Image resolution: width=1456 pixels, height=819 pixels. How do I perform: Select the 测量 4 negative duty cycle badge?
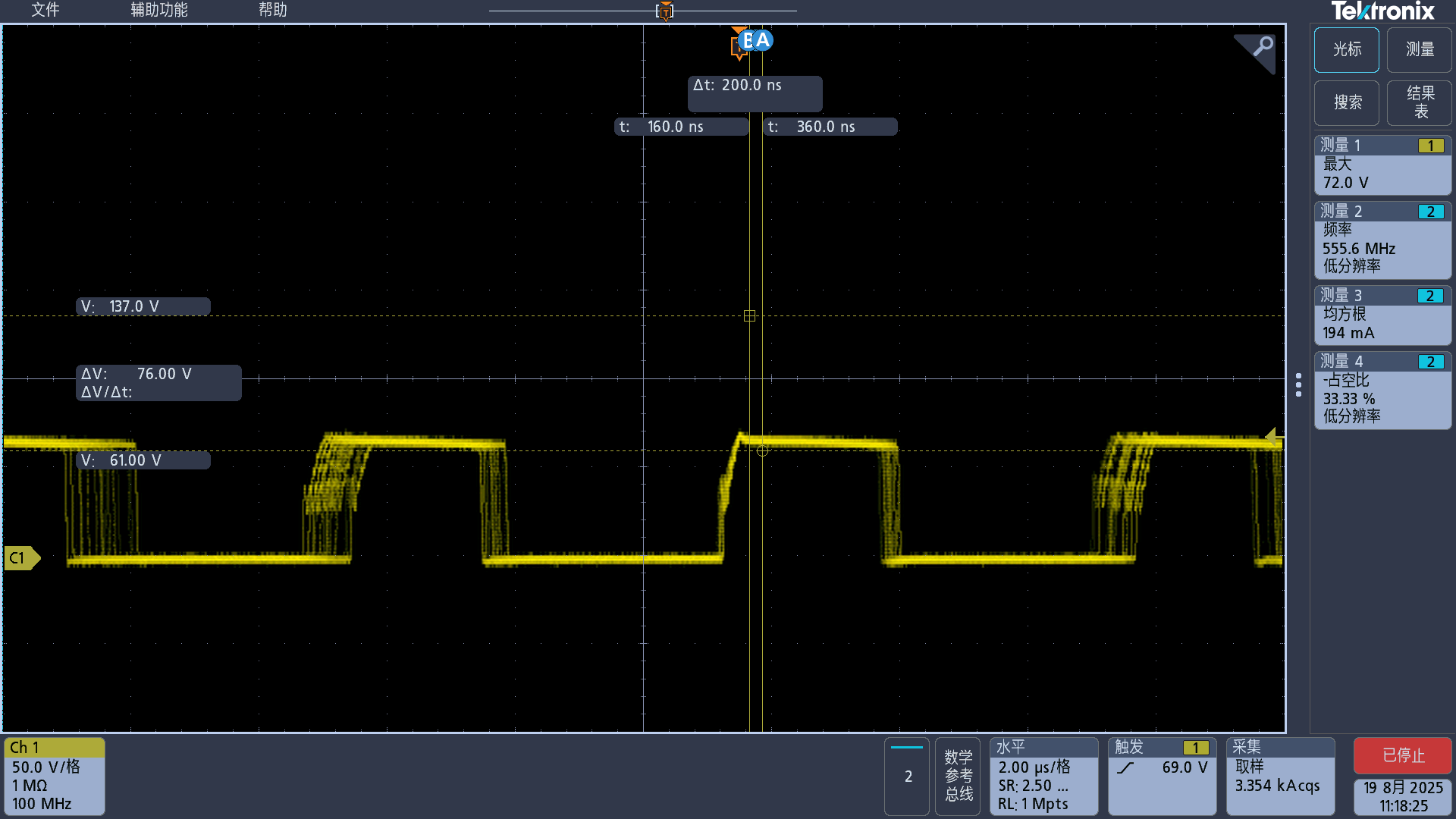(1382, 390)
